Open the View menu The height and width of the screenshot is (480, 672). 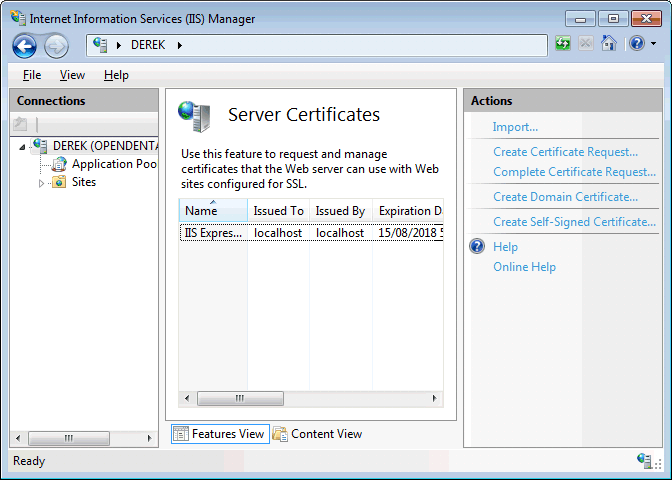click(72, 75)
